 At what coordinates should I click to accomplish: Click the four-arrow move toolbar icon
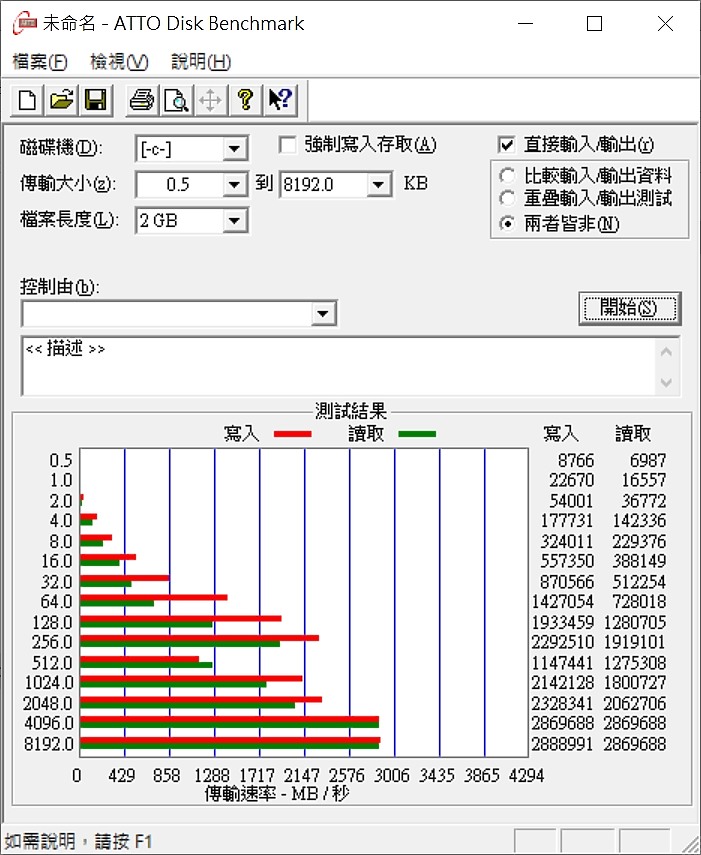(x=210, y=100)
